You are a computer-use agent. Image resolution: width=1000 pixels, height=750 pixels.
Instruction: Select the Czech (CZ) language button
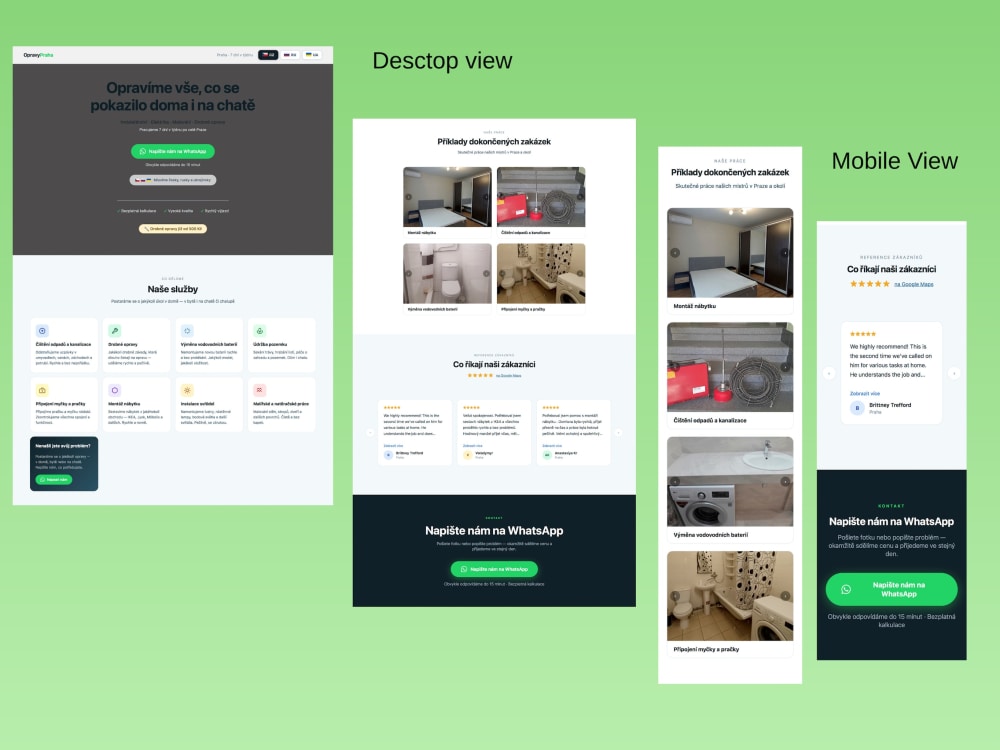(x=268, y=55)
